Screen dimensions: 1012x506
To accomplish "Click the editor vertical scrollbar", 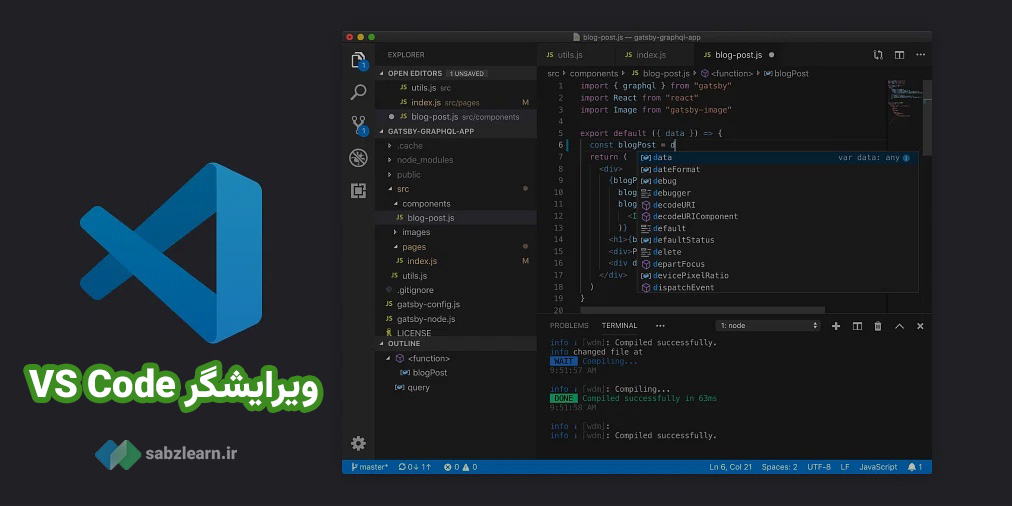I will point(927,117).
